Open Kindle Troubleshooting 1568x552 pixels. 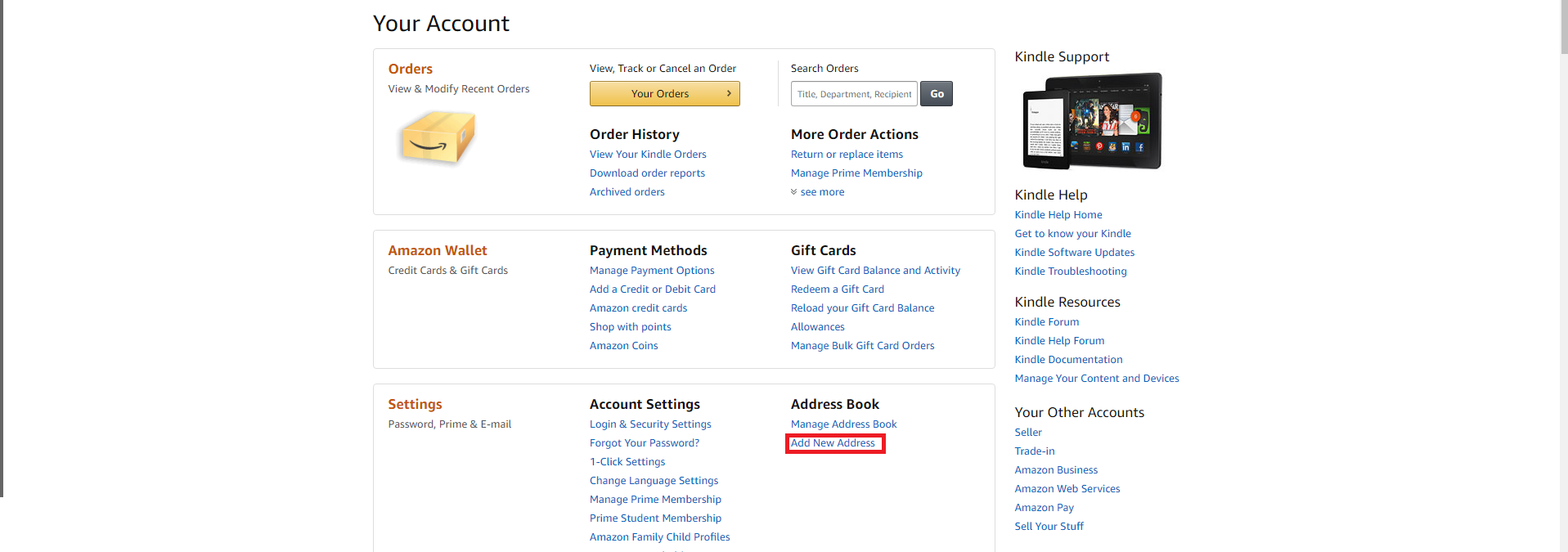click(1071, 272)
